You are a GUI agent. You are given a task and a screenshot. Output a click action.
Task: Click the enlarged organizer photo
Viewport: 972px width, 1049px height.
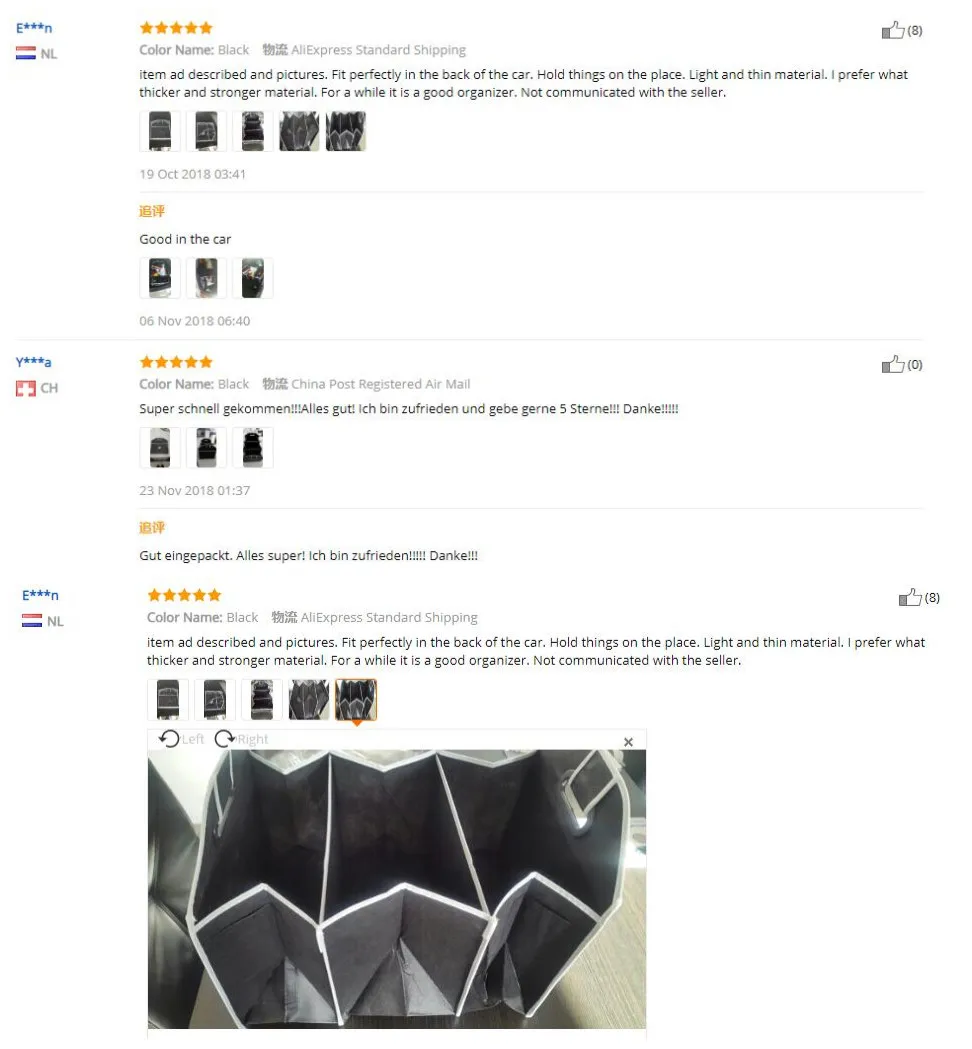(x=397, y=889)
